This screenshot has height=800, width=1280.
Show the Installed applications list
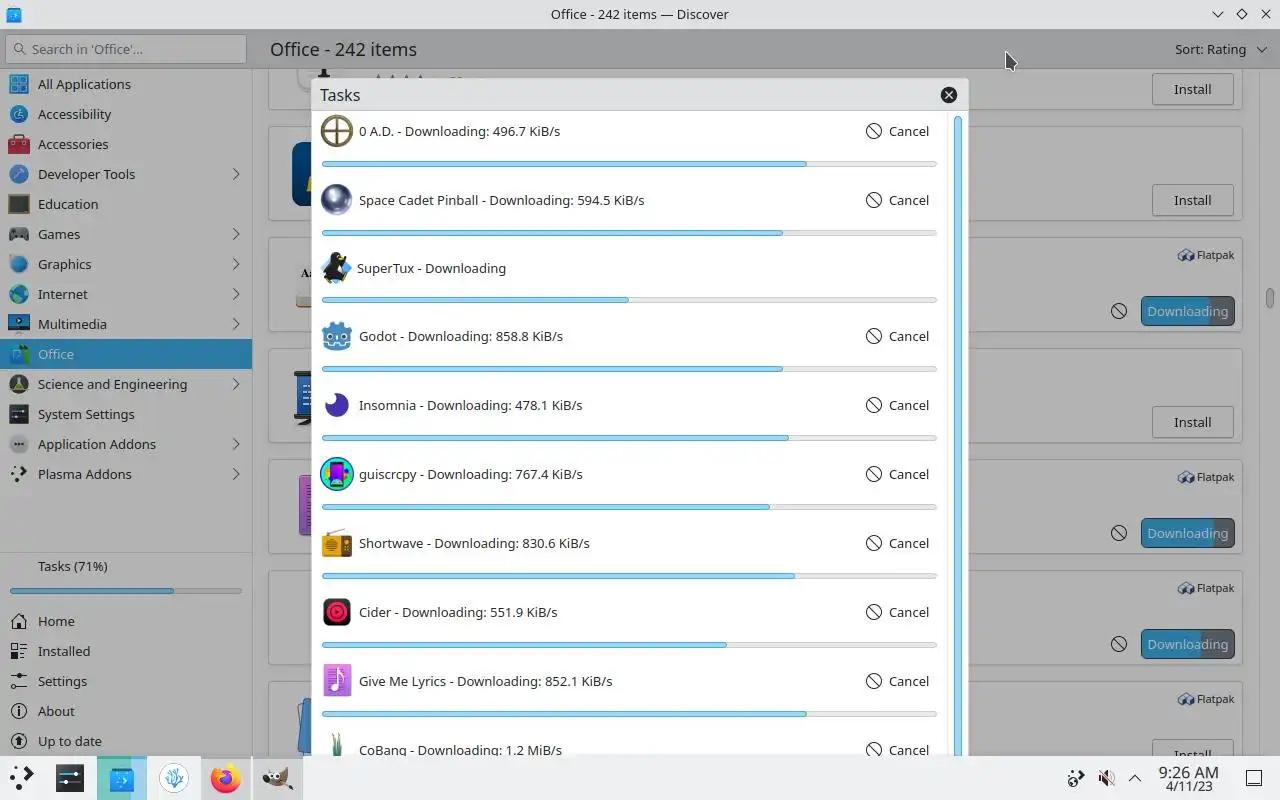click(x=126, y=651)
